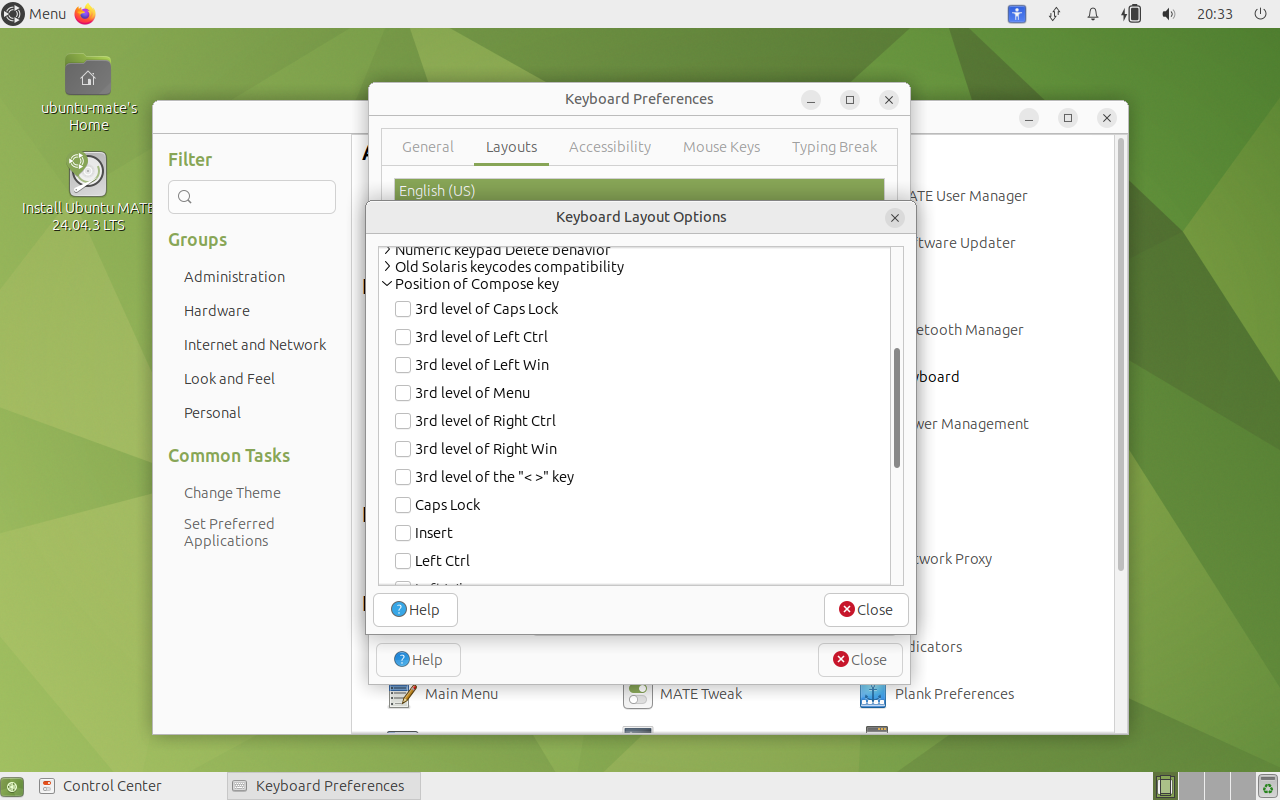
Task: Collapse Position of Compose key section
Action: pyautogui.click(x=388, y=284)
